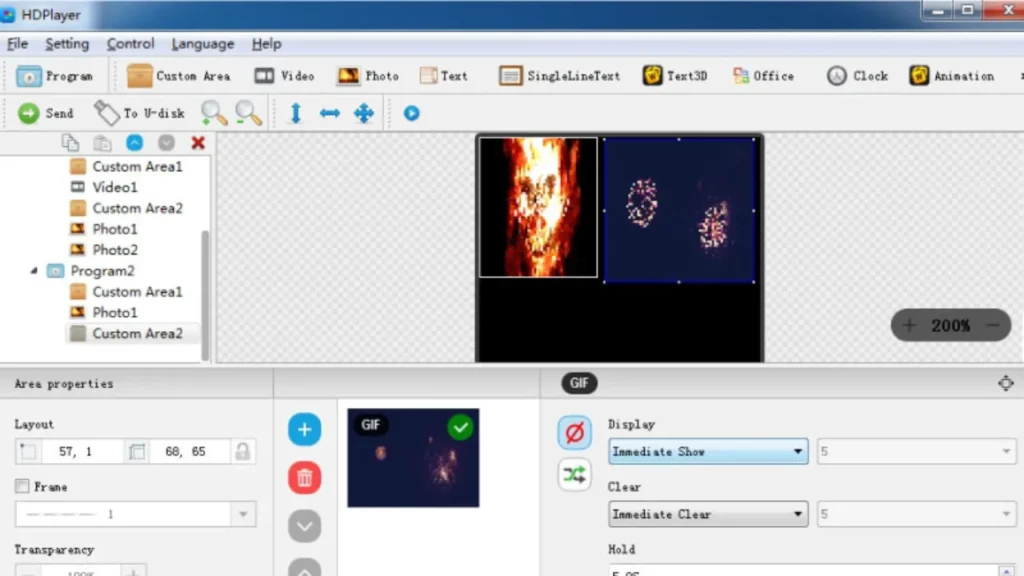The height and width of the screenshot is (576, 1024).
Task: Click the blue preview play icon
Action: pos(411,113)
